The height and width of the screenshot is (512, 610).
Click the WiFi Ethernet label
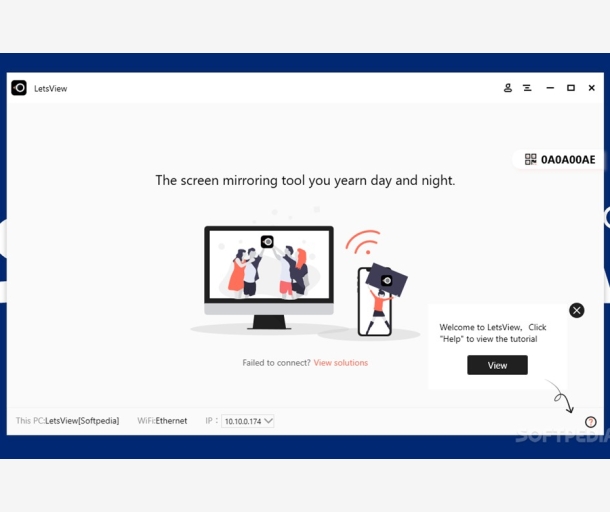(162, 421)
